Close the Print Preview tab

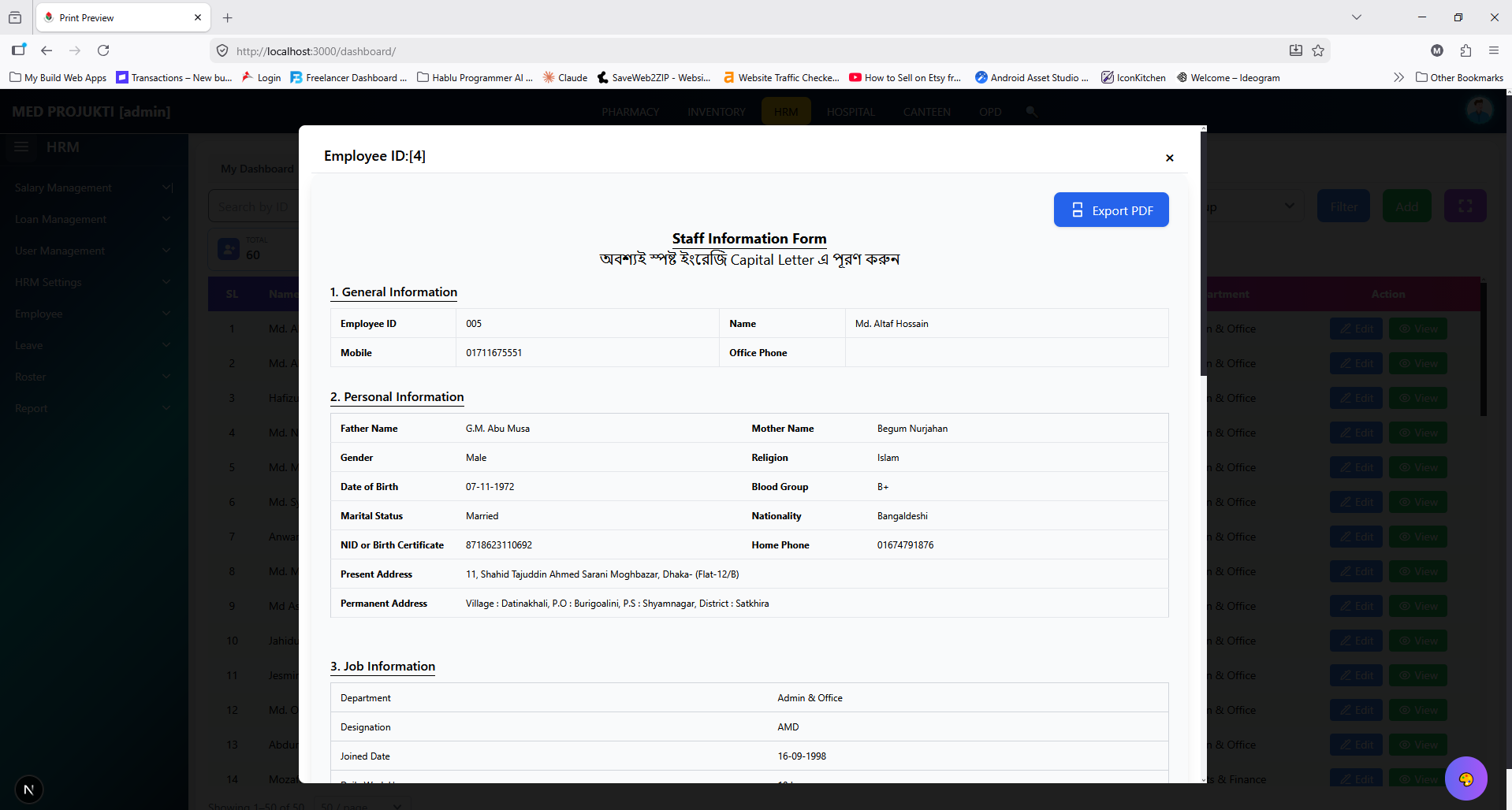click(x=198, y=17)
